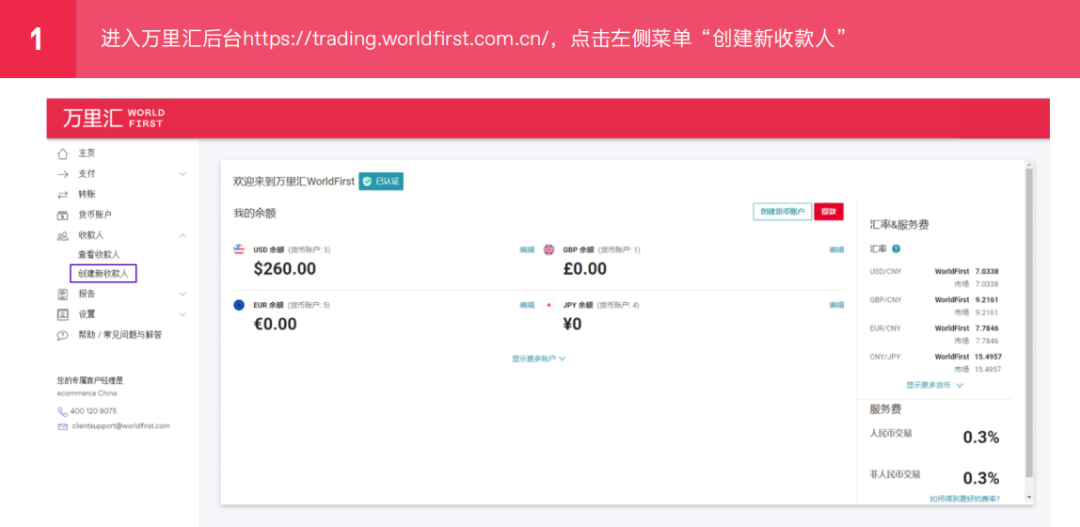Screen dimensions: 1080x527
Task: Click the GBP/CNY rate row label
Action: pyautogui.click(x=885, y=300)
